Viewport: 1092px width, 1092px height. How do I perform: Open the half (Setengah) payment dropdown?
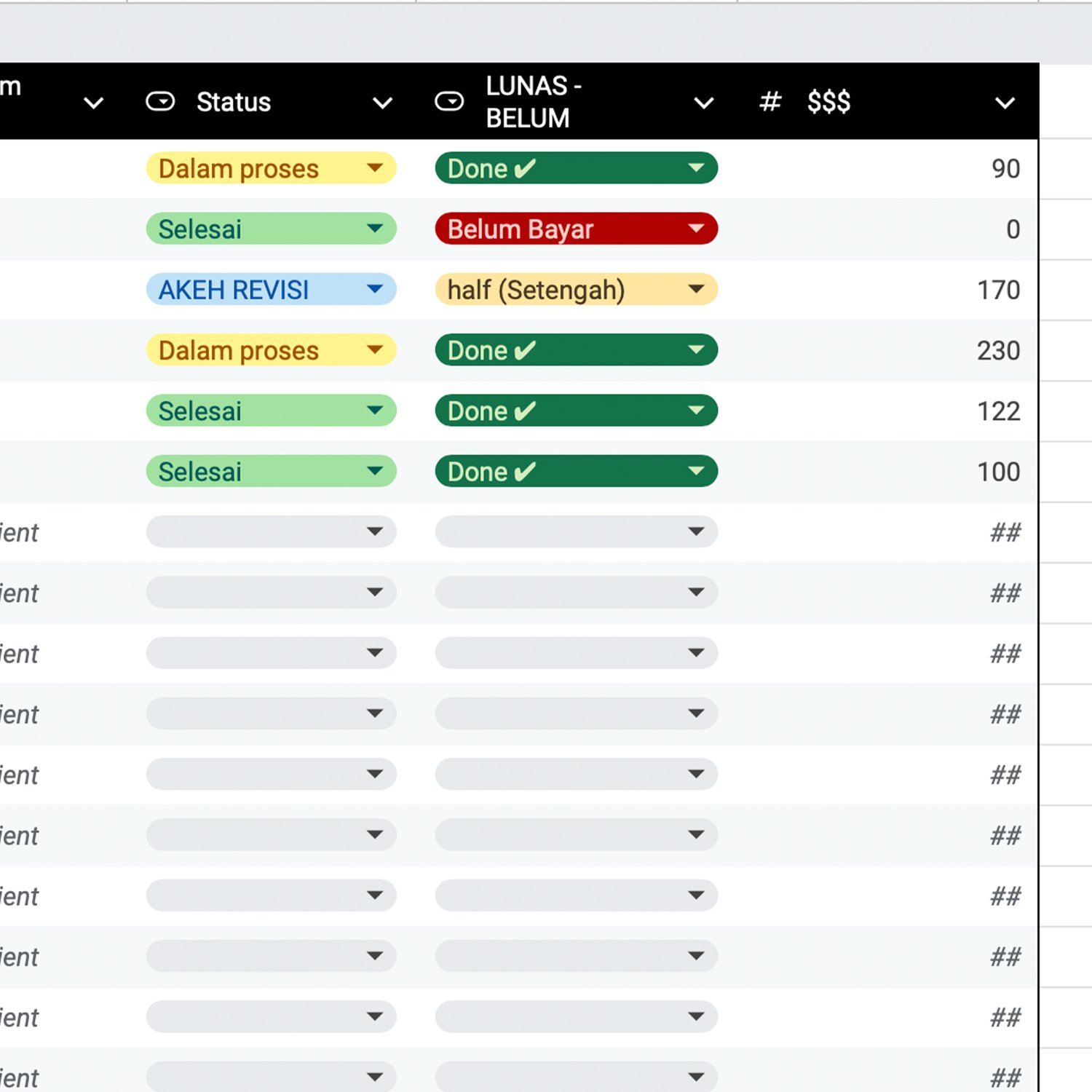pos(576,290)
